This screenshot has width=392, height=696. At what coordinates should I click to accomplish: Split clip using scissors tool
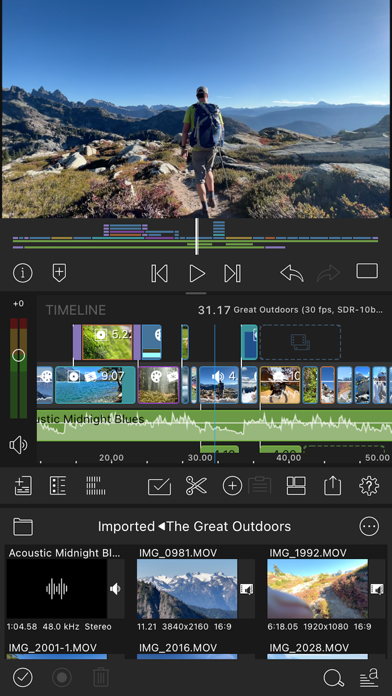click(x=196, y=486)
